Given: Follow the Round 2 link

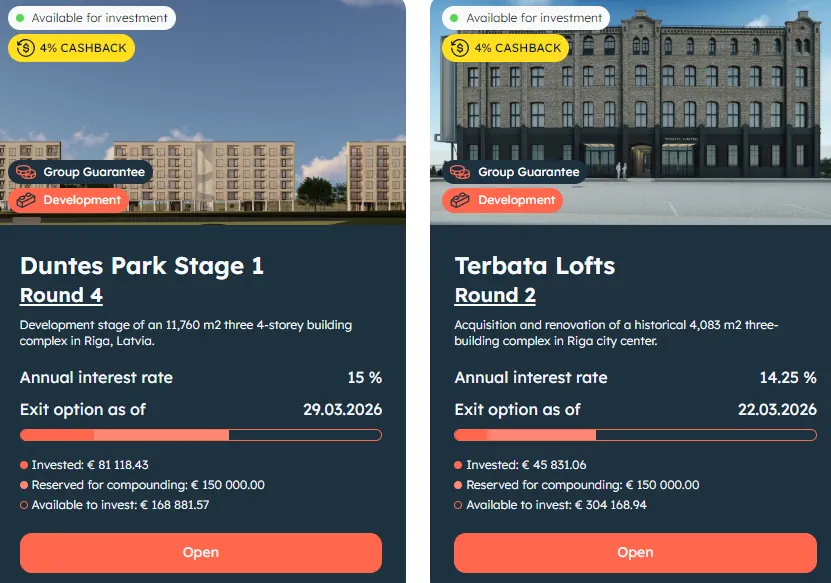Looking at the screenshot, I should (495, 295).
